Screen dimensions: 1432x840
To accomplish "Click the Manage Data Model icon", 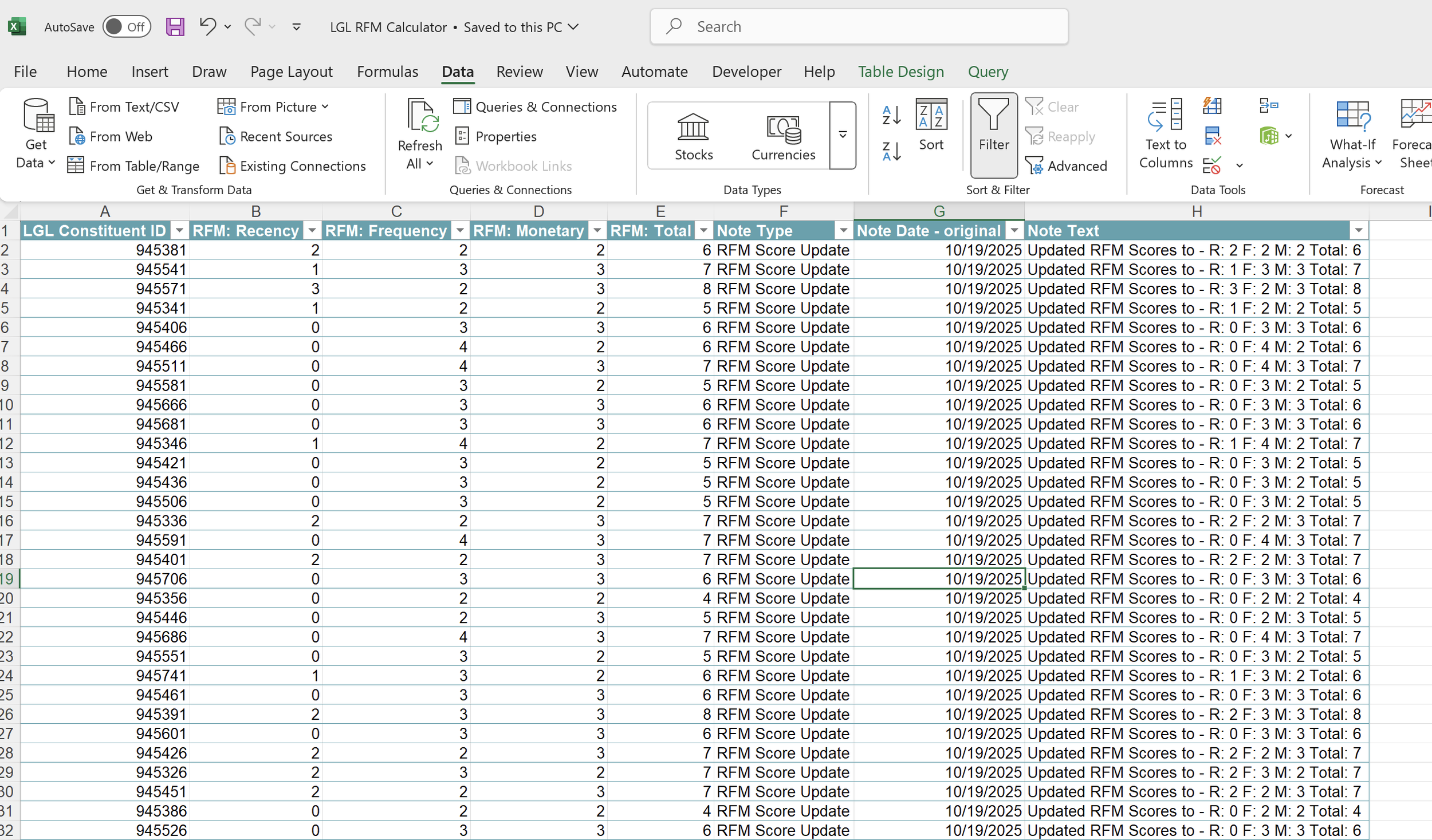I will [x=1269, y=136].
